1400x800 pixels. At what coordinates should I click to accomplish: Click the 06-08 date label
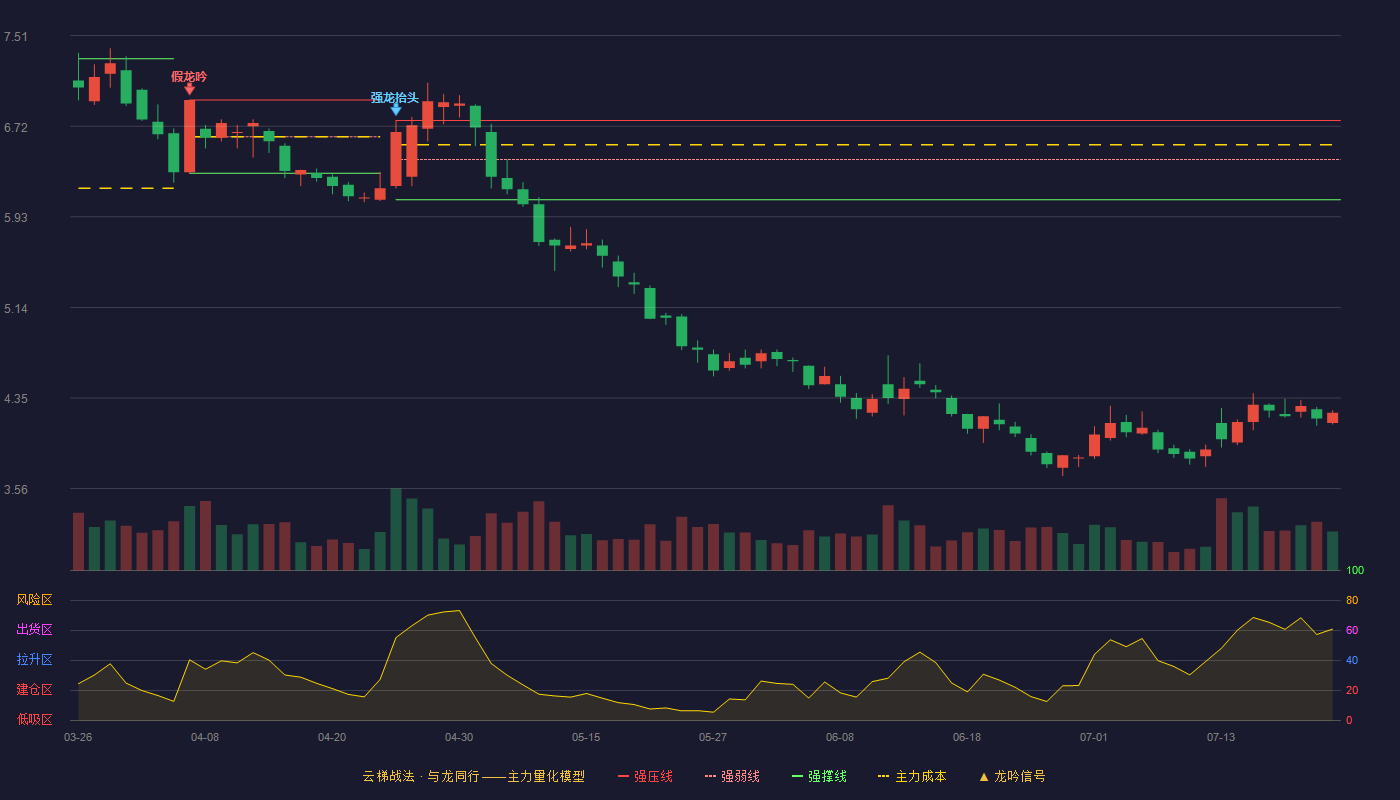840,737
